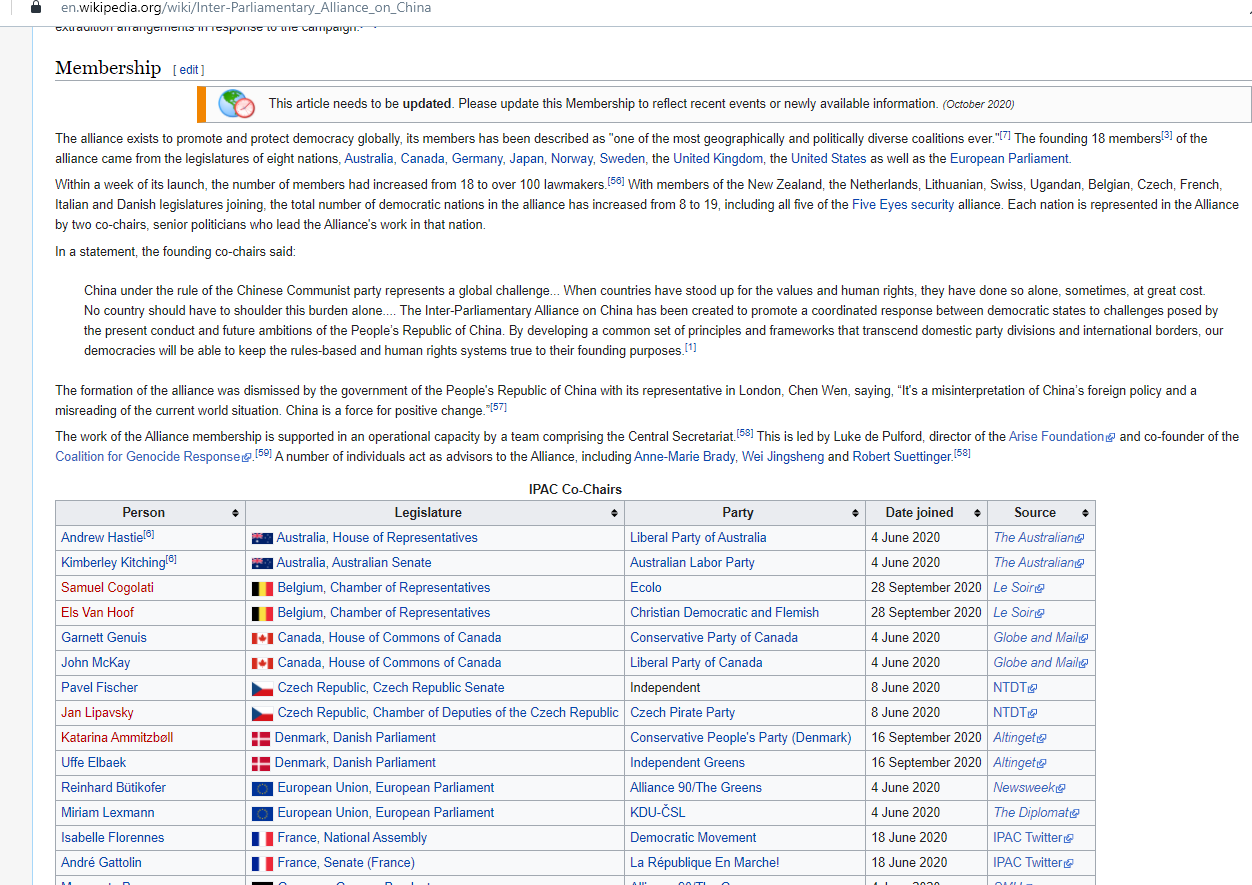
Task: Click the Australian flag in Kimberley Kitching's row
Action: (262, 563)
